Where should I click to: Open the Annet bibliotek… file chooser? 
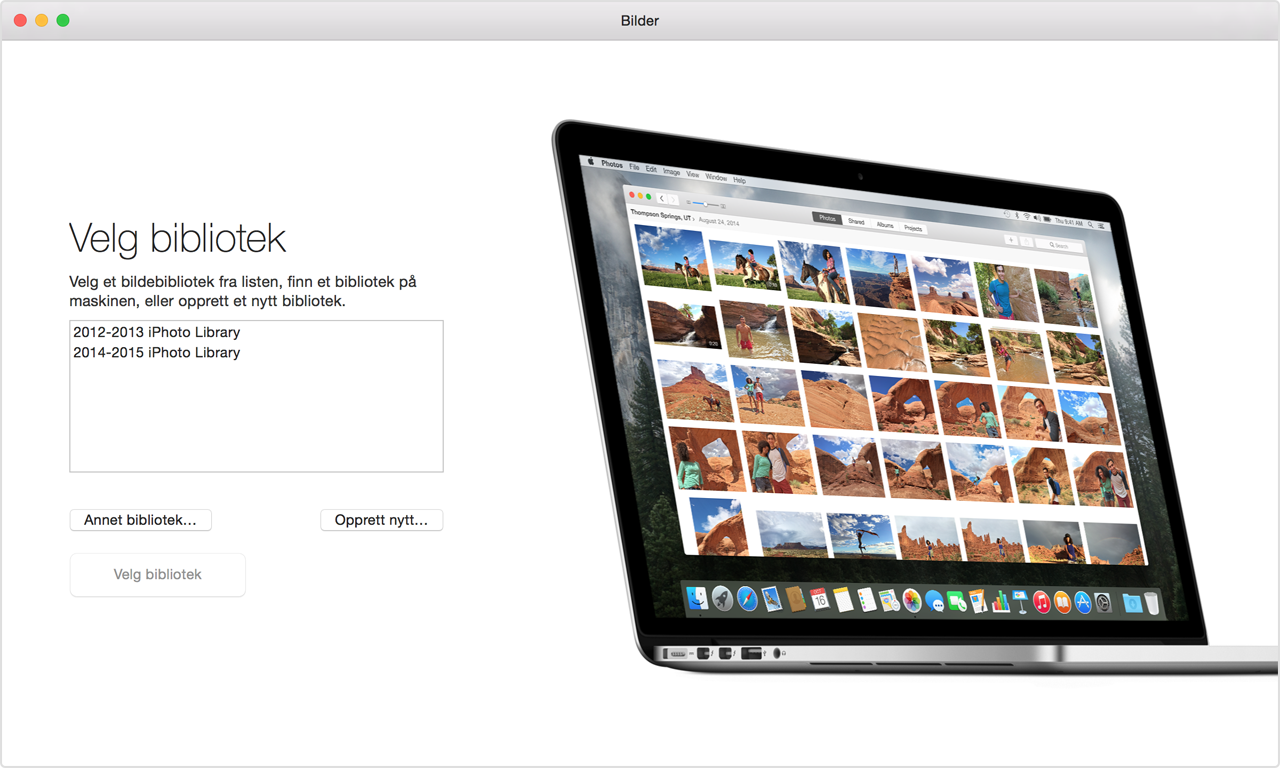click(141, 520)
